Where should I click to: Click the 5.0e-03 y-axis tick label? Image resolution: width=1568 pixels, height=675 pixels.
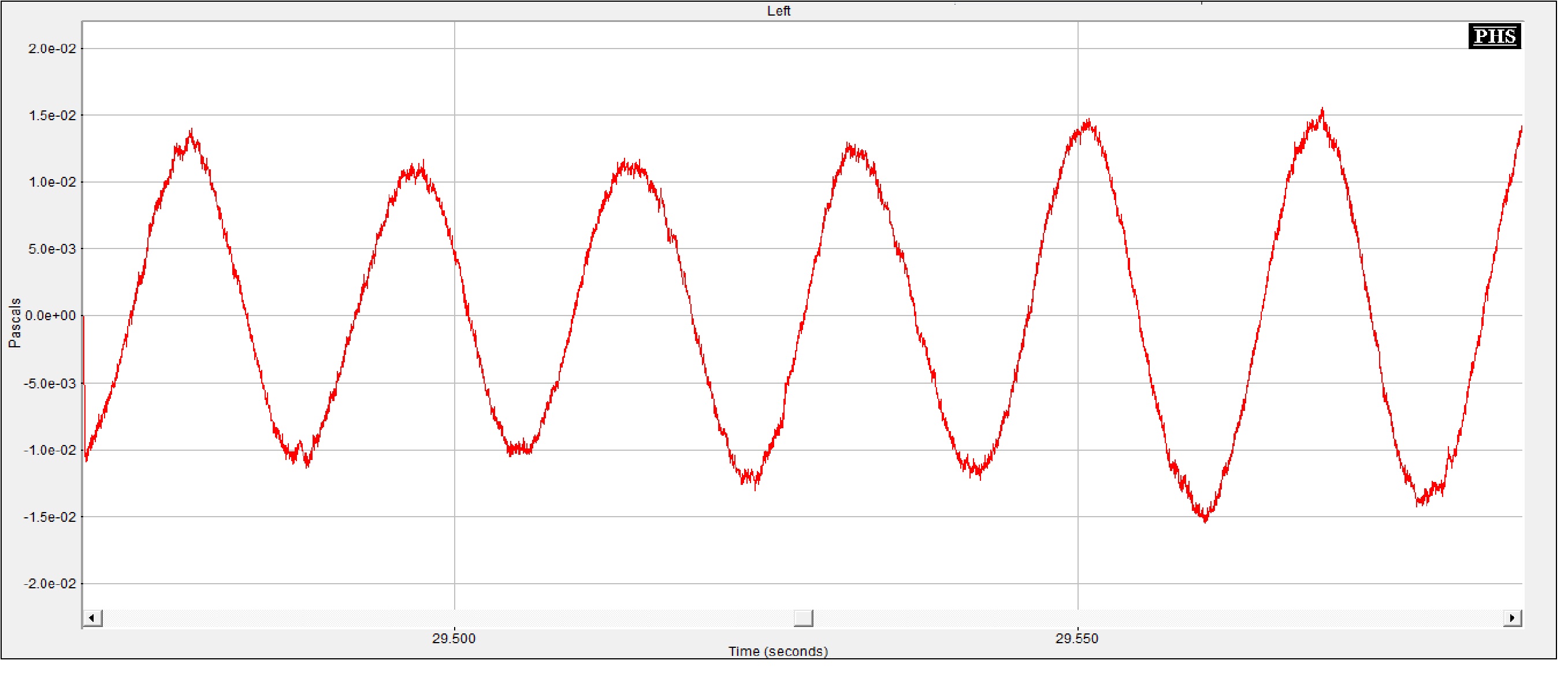pos(53,250)
